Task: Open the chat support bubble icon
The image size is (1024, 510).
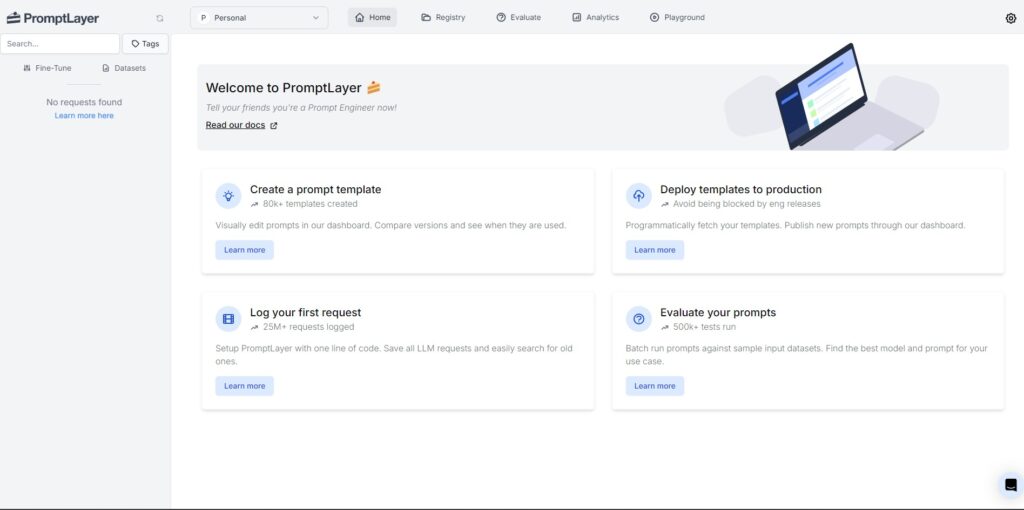Action: point(1010,485)
